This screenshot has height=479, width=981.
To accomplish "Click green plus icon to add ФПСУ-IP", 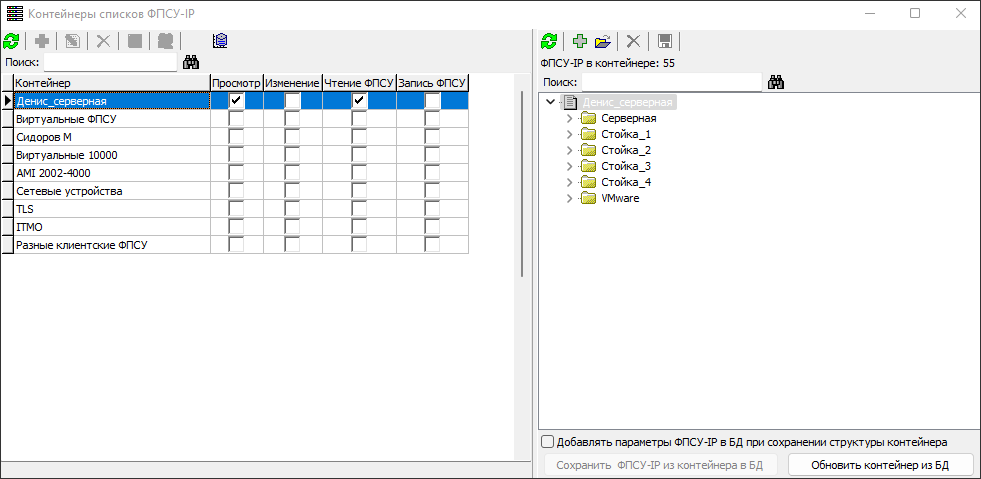I will 580,41.
